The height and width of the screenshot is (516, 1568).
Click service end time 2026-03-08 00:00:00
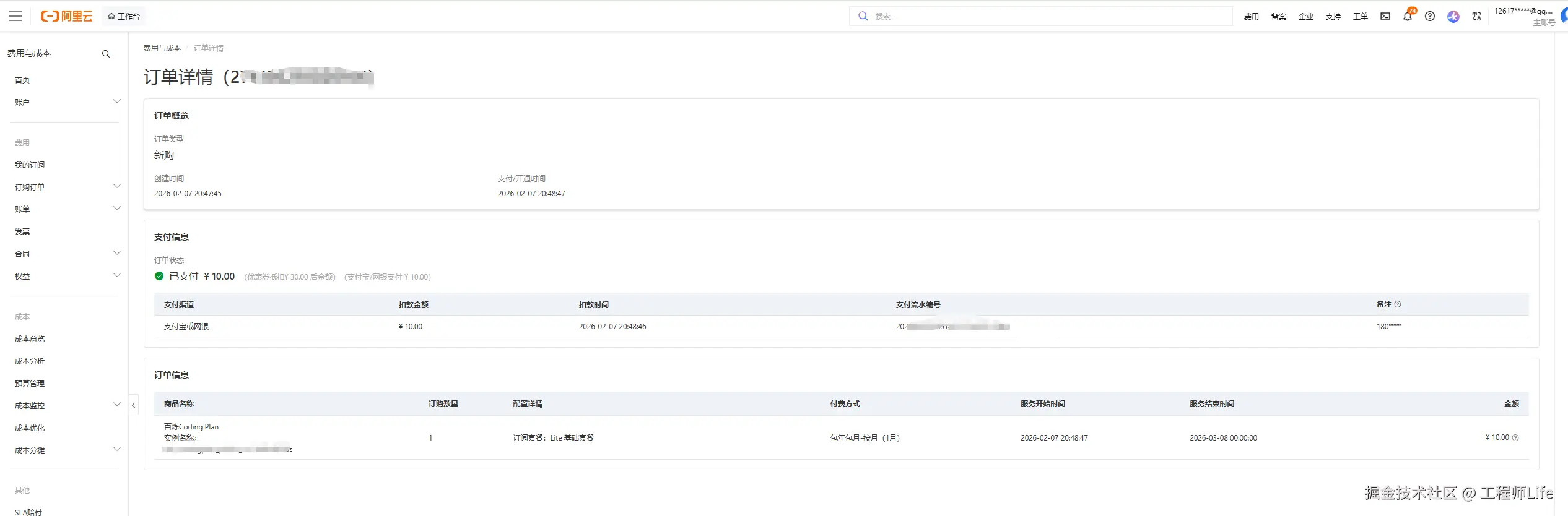click(x=1223, y=437)
